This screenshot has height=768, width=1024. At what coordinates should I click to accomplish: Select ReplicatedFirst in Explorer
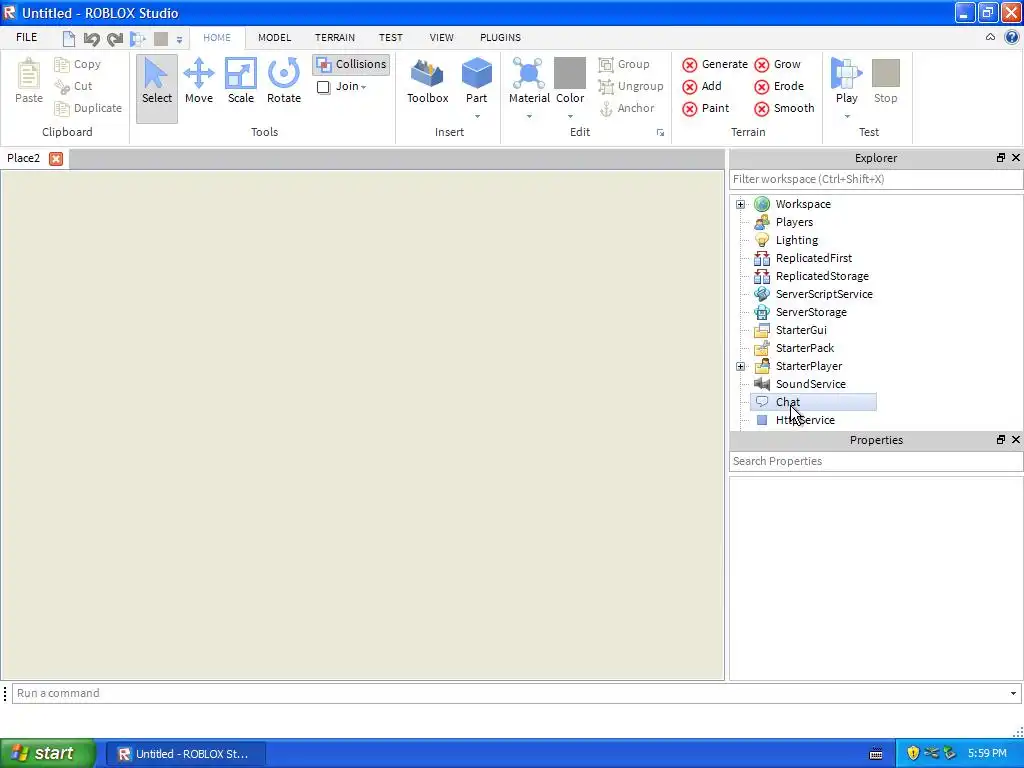(814, 258)
